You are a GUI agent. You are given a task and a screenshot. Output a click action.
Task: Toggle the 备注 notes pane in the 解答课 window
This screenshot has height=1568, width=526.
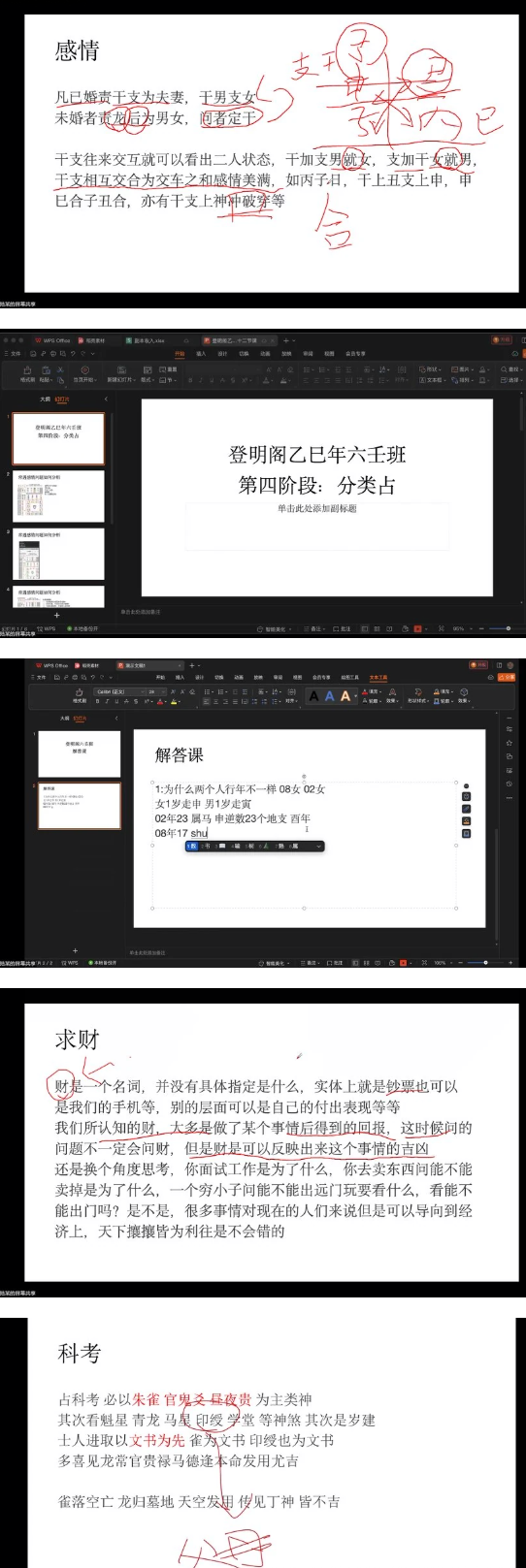(312, 963)
